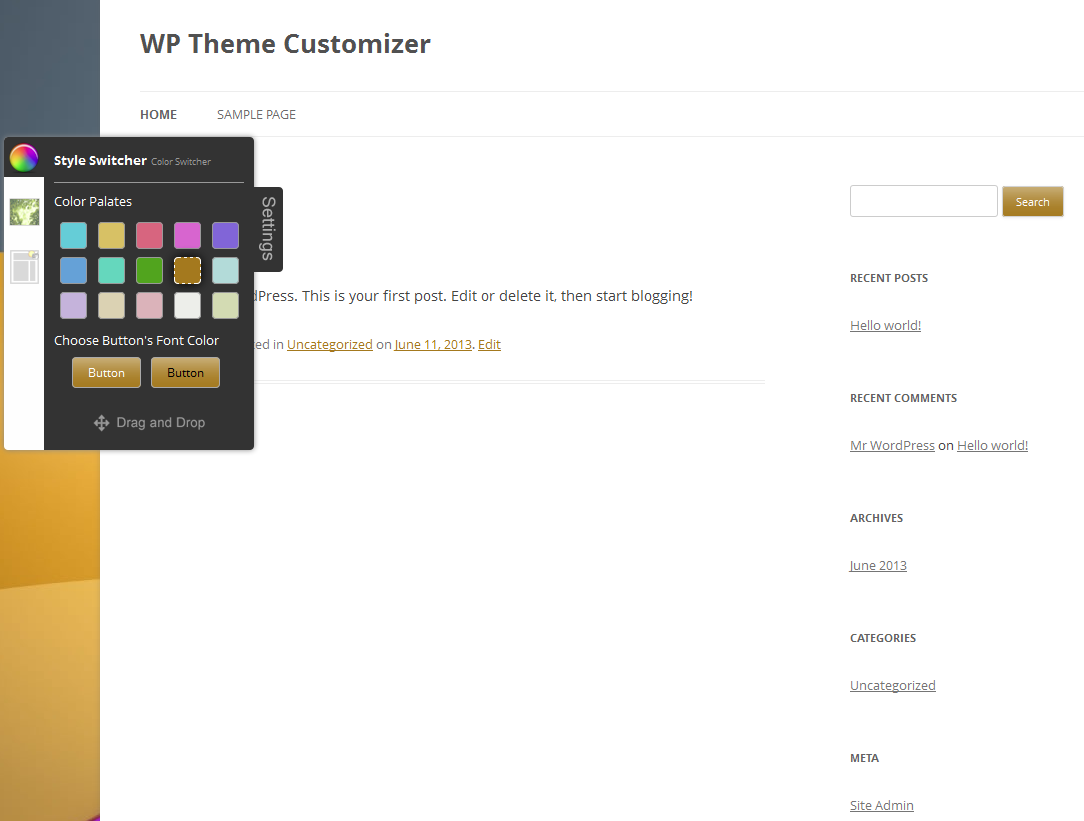Select the lavender palette swatch

[73, 305]
